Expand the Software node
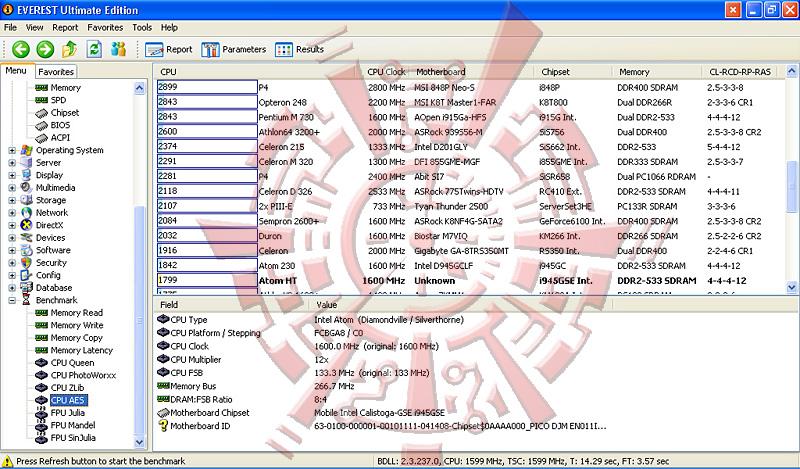The height and width of the screenshot is (469, 800). tap(12, 250)
